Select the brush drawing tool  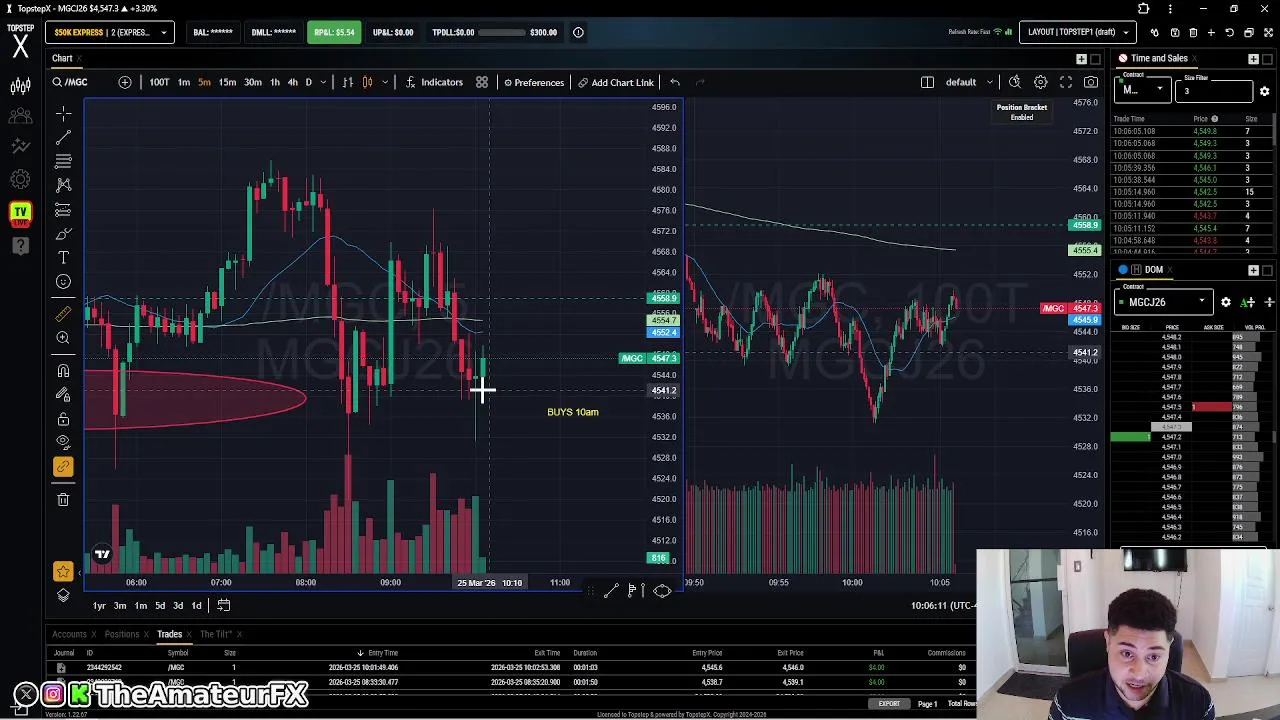point(63,233)
